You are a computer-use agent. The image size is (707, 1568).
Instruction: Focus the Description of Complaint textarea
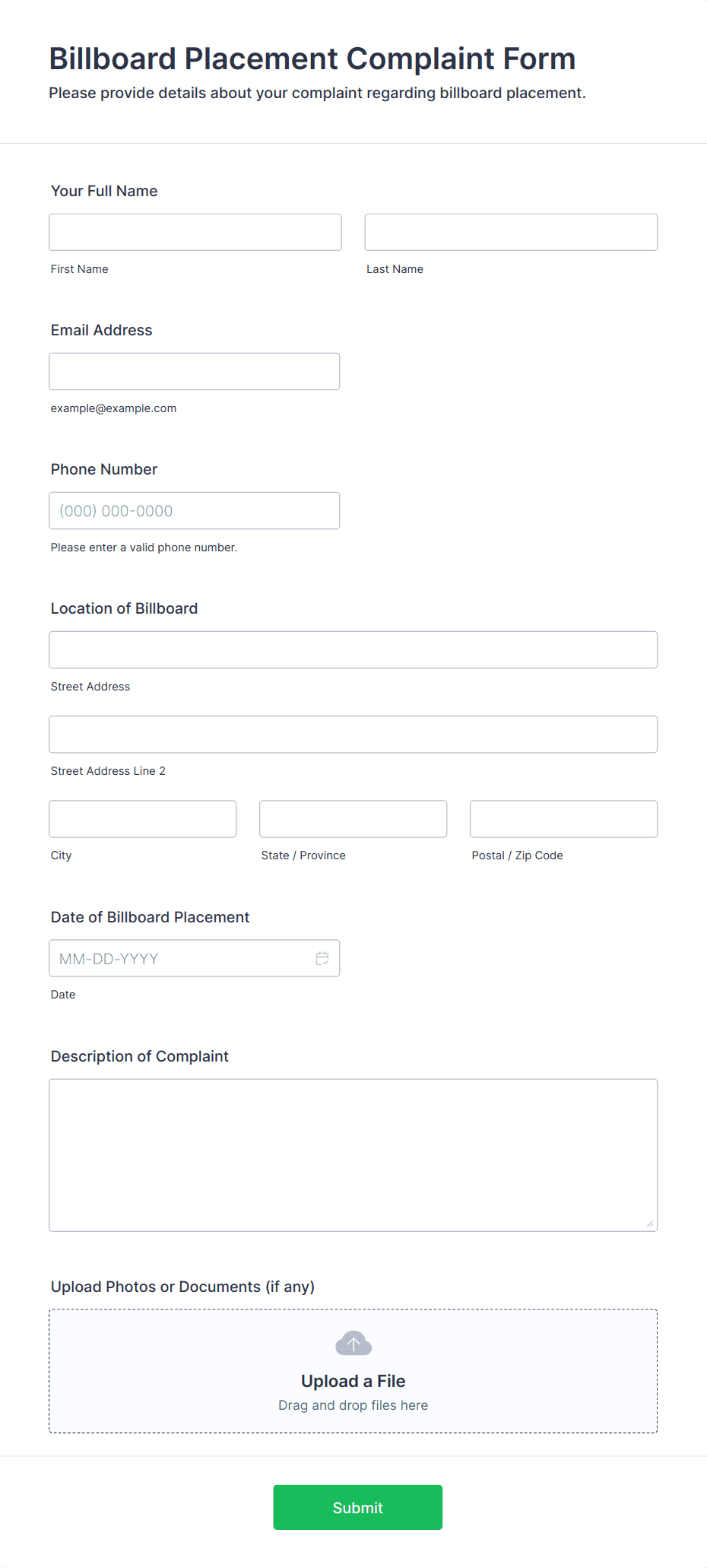[353, 1154]
